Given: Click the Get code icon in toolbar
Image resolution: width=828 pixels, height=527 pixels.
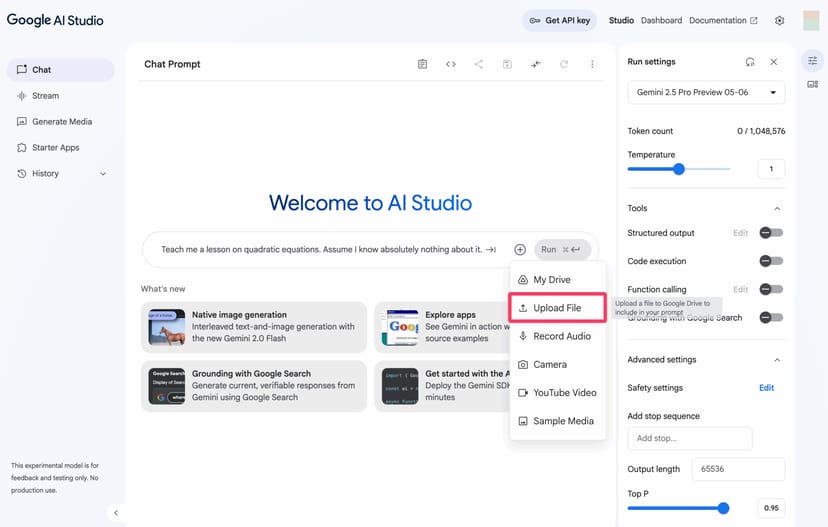Looking at the screenshot, I should pos(450,64).
